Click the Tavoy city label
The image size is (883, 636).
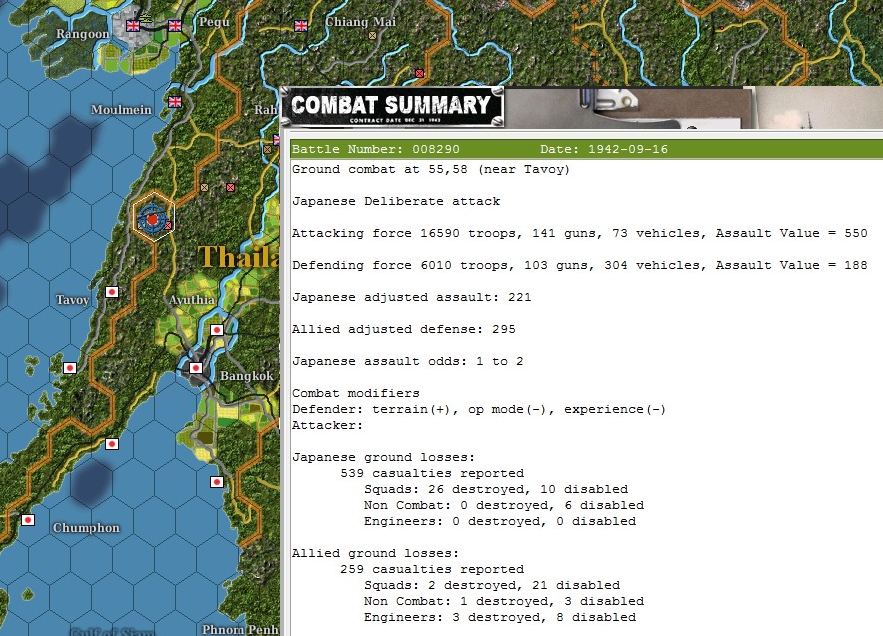[73, 300]
